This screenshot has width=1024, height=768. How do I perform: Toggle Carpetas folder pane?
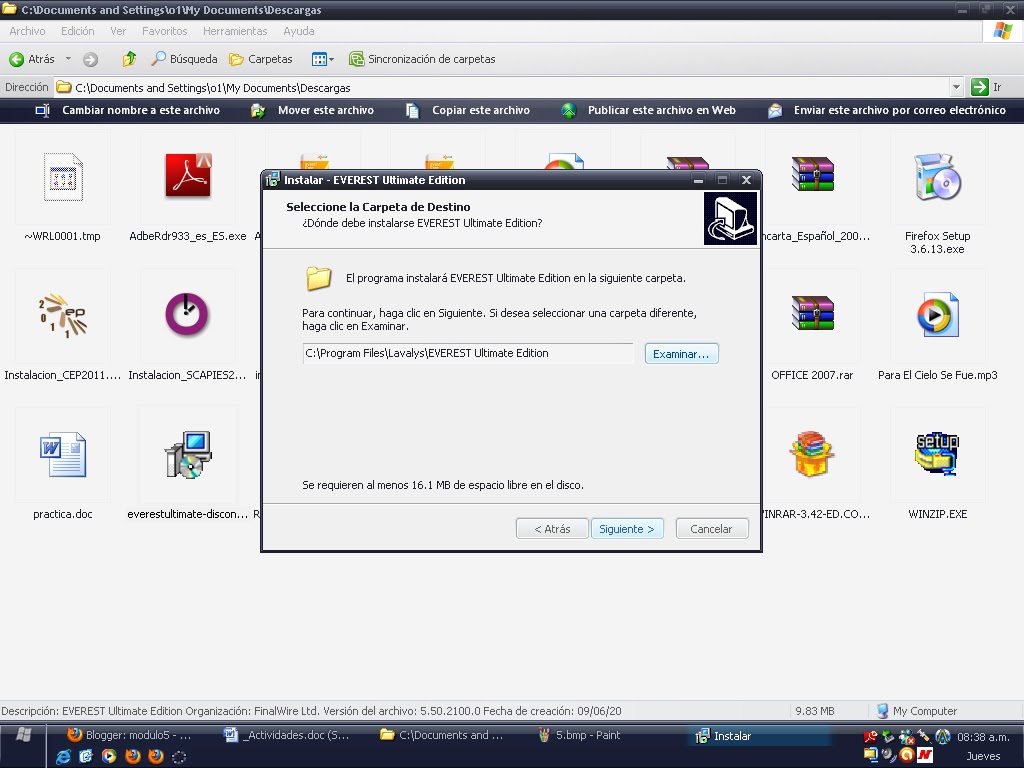point(261,59)
